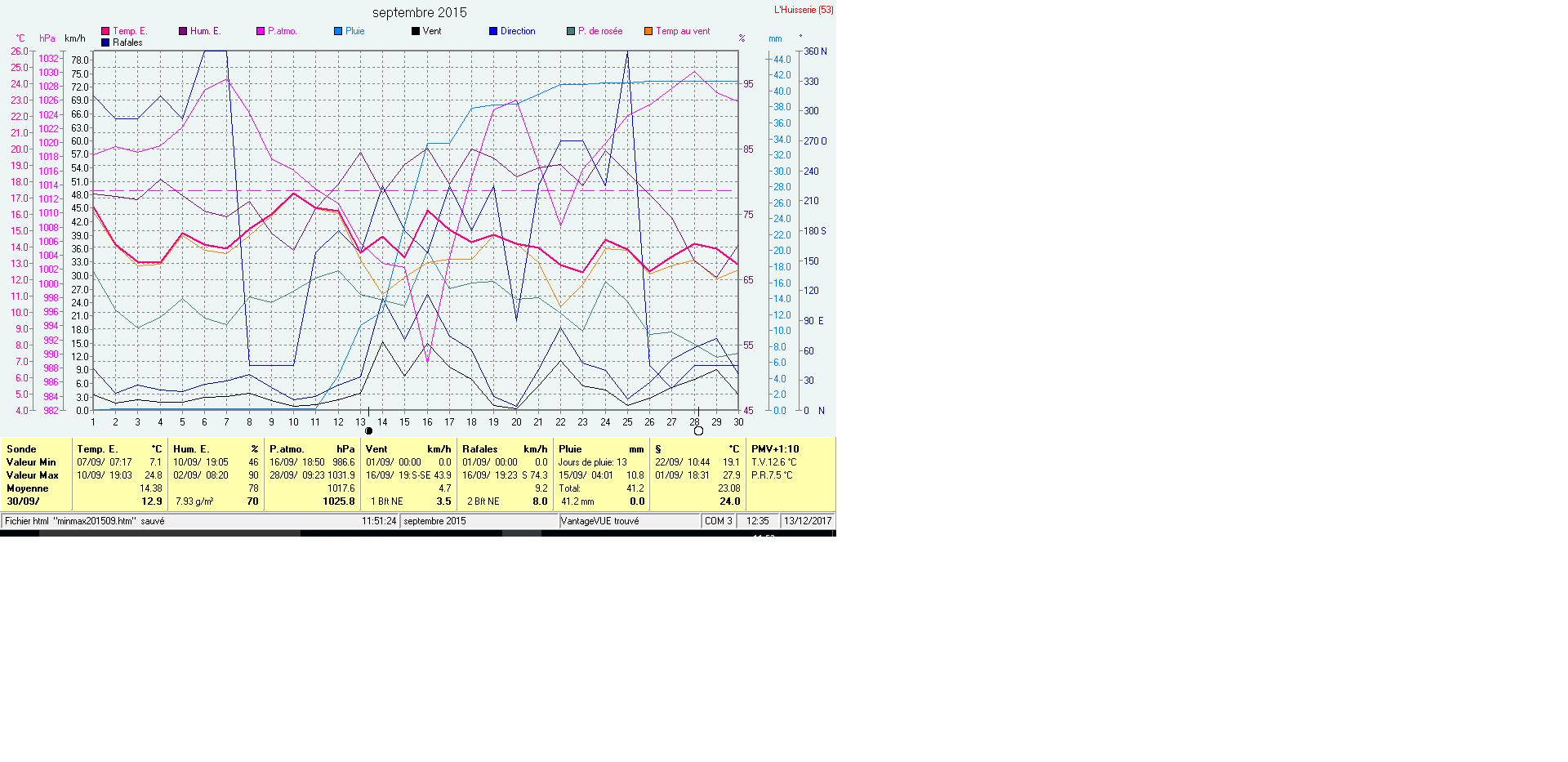Select the "Hum. E." legend label
1568x762 pixels.
tap(206, 31)
